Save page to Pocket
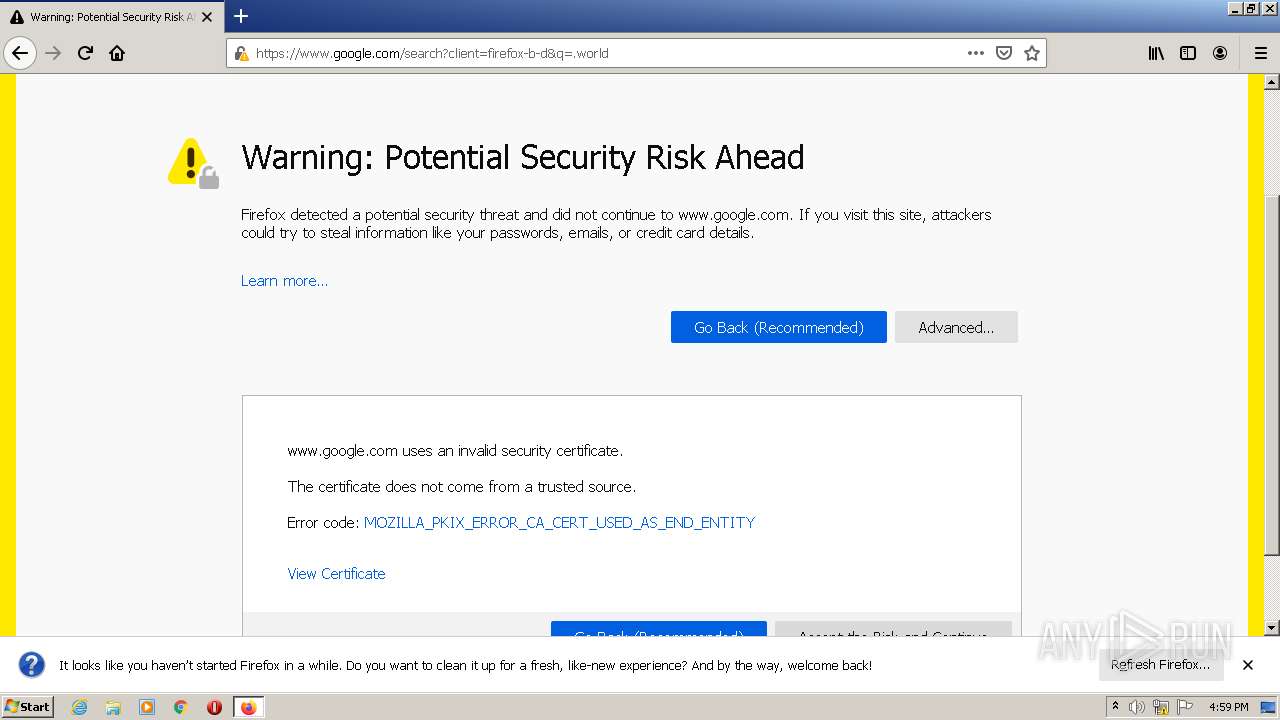This screenshot has height=720, width=1280. point(1004,53)
